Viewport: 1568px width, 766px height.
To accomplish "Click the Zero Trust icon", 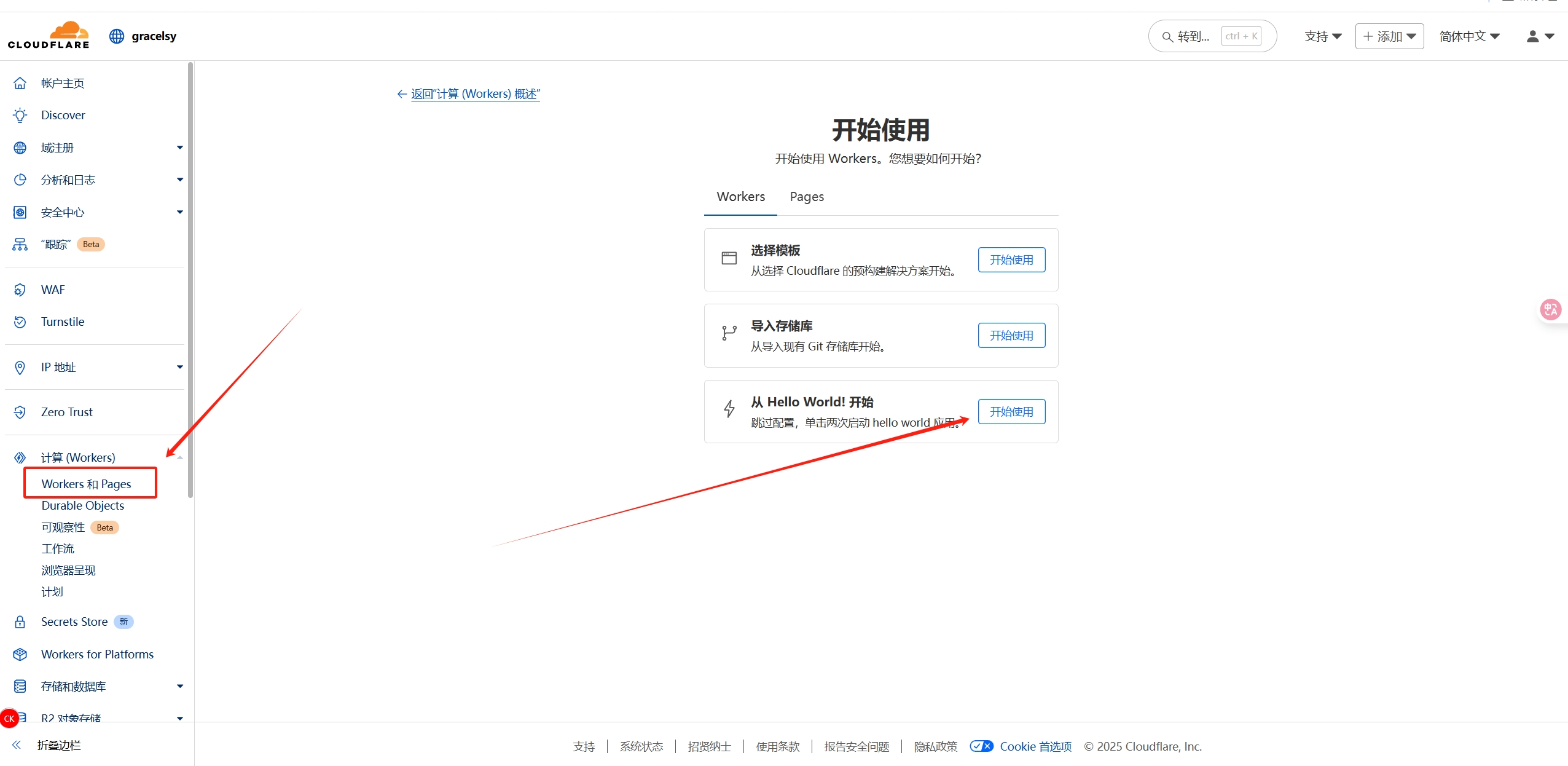I will click(x=20, y=412).
